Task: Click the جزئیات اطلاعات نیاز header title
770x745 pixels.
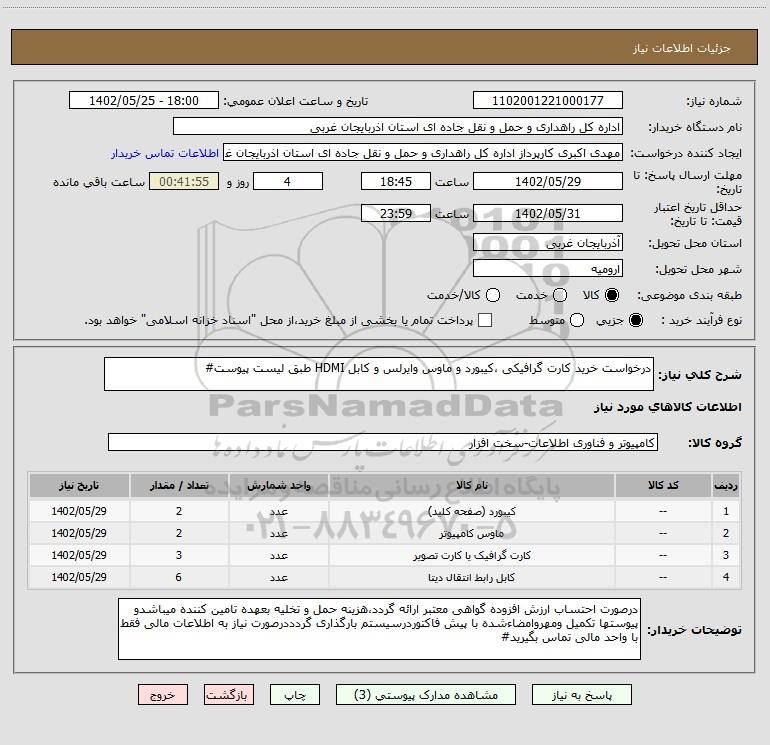Action: (682, 48)
